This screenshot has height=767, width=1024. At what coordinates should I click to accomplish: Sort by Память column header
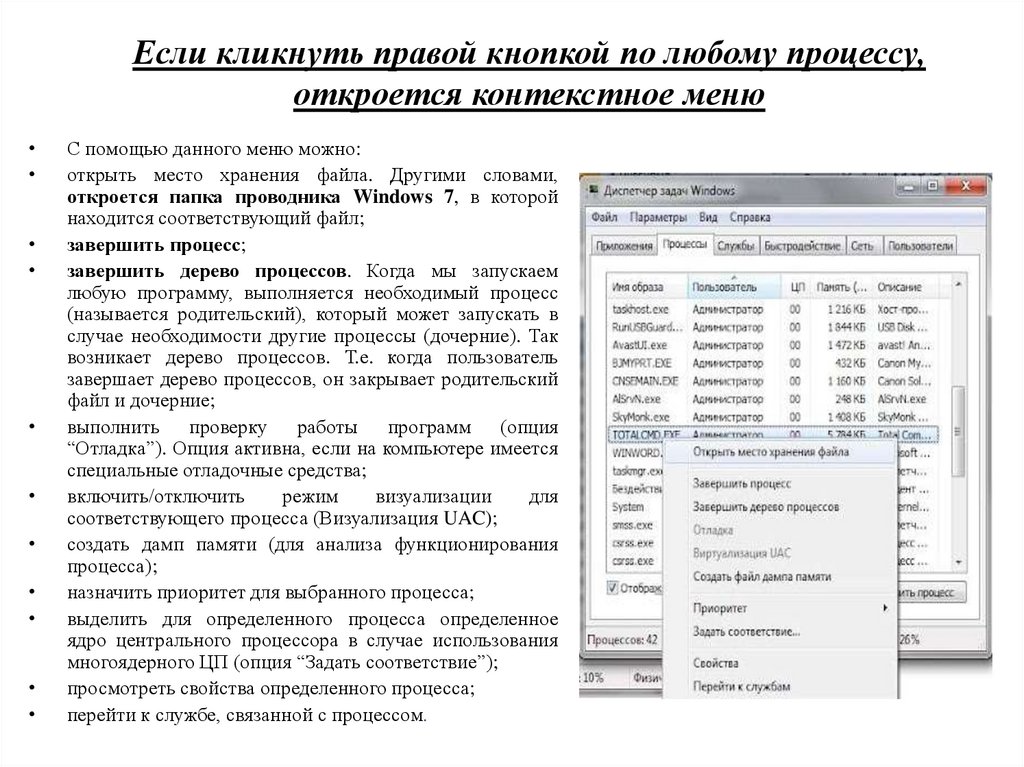pyautogui.click(x=842, y=287)
